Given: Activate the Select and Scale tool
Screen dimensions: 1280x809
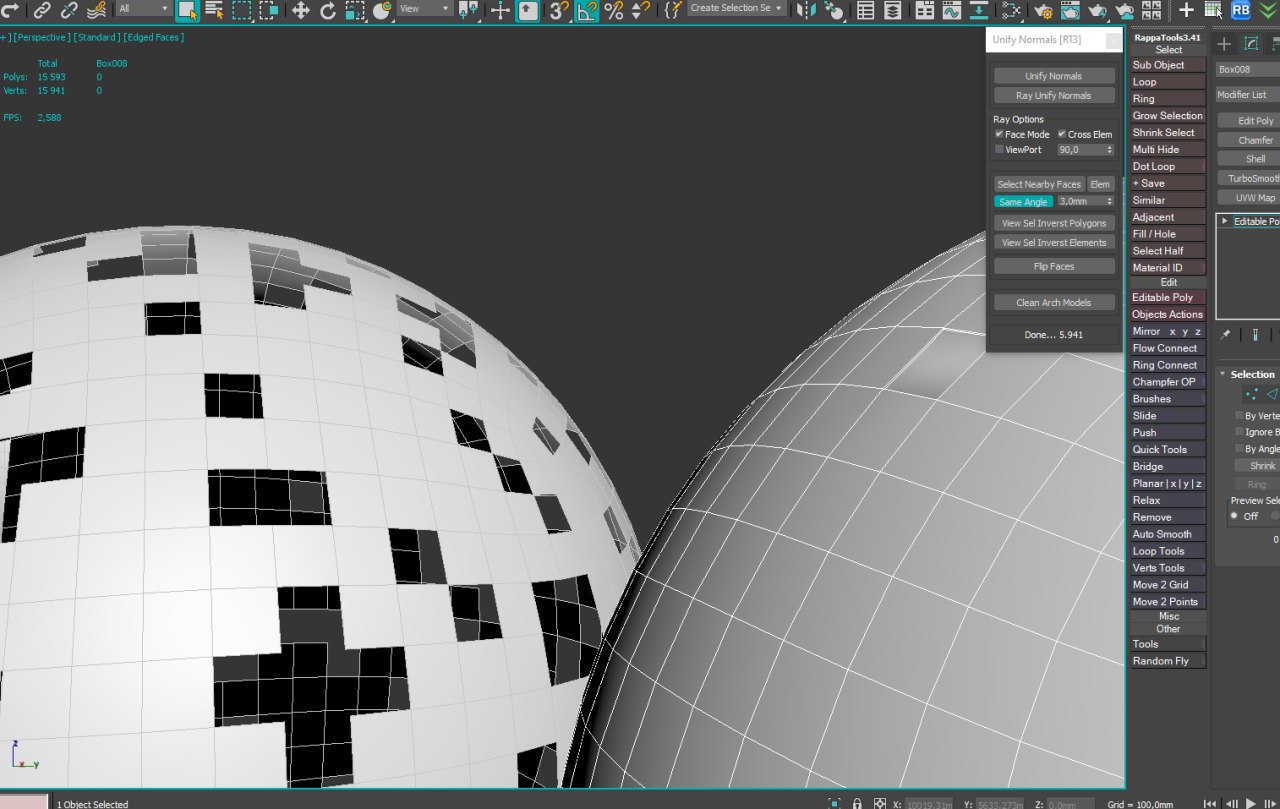Looking at the screenshot, I should point(355,10).
